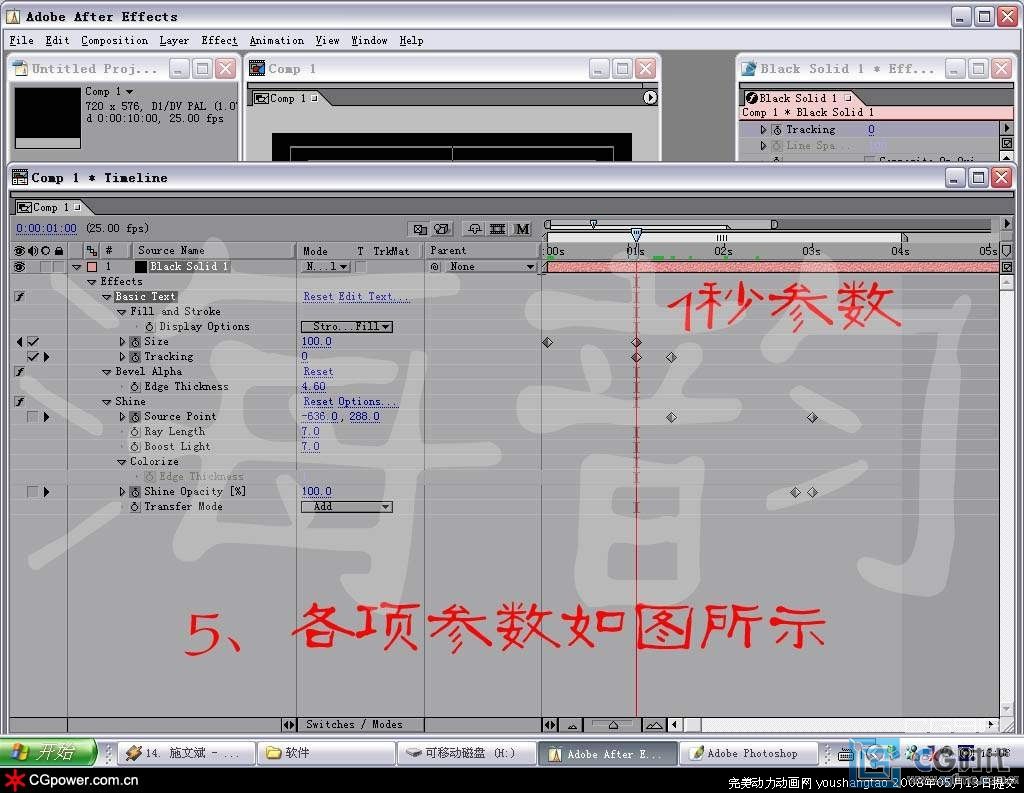Go to next Tracking keyframe arrow

46,357
